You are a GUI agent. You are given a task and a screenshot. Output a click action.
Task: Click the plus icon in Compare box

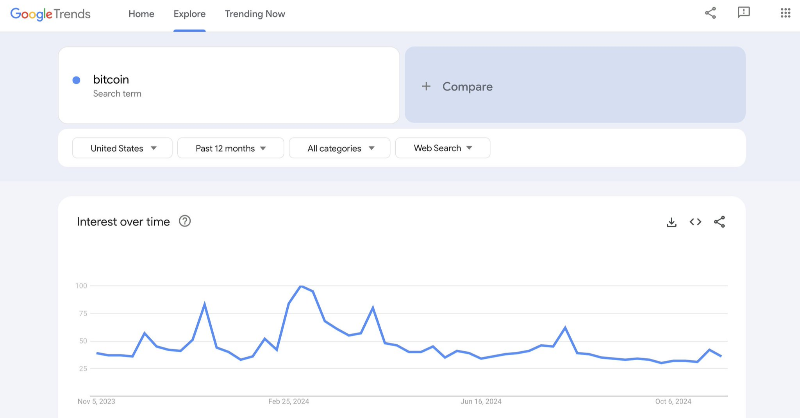pyautogui.click(x=426, y=86)
